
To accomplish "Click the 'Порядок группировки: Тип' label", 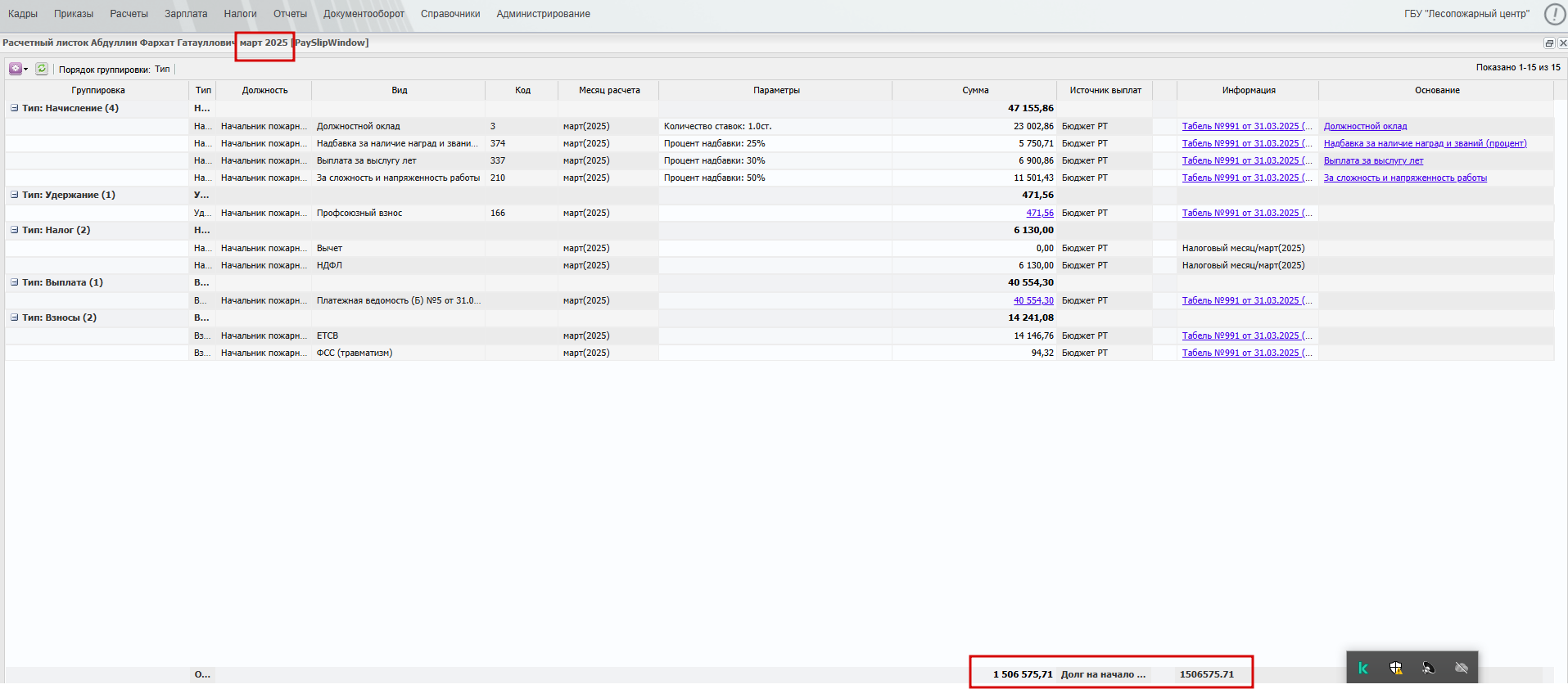I will (115, 70).
